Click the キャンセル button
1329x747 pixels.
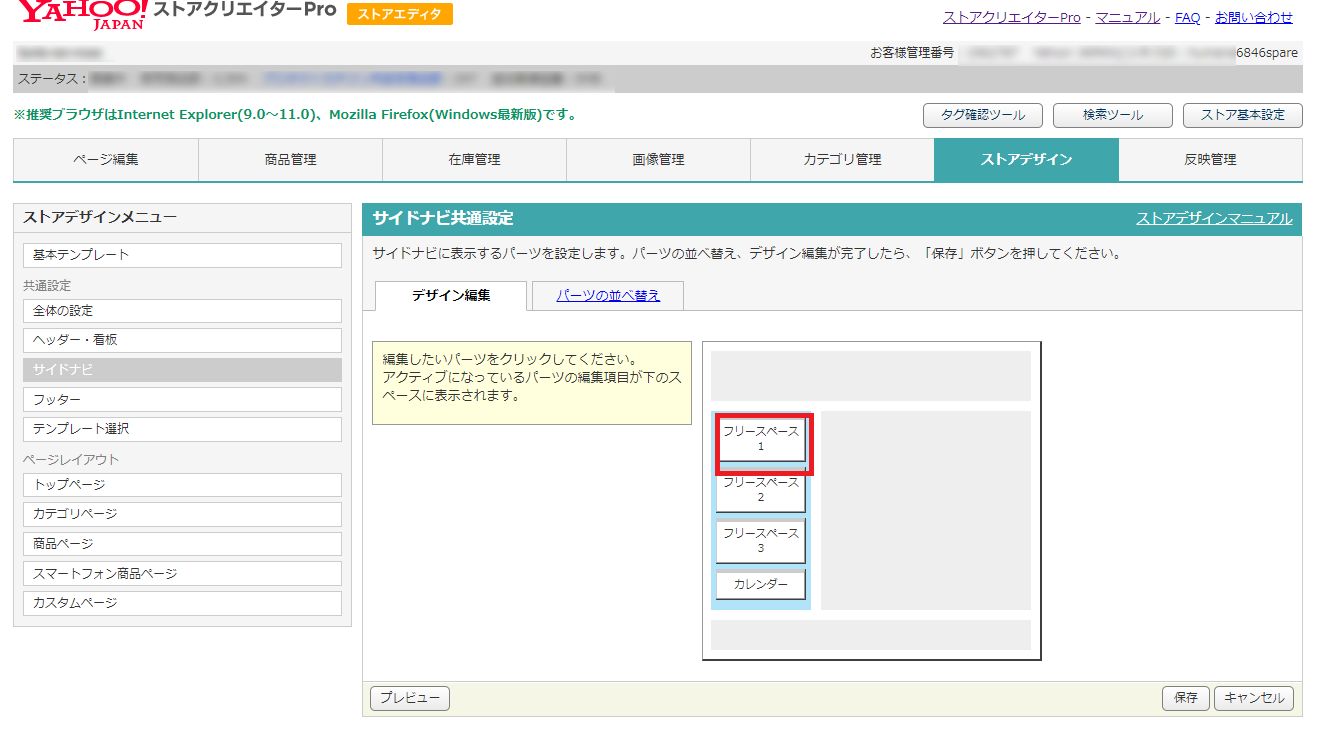tap(1254, 699)
